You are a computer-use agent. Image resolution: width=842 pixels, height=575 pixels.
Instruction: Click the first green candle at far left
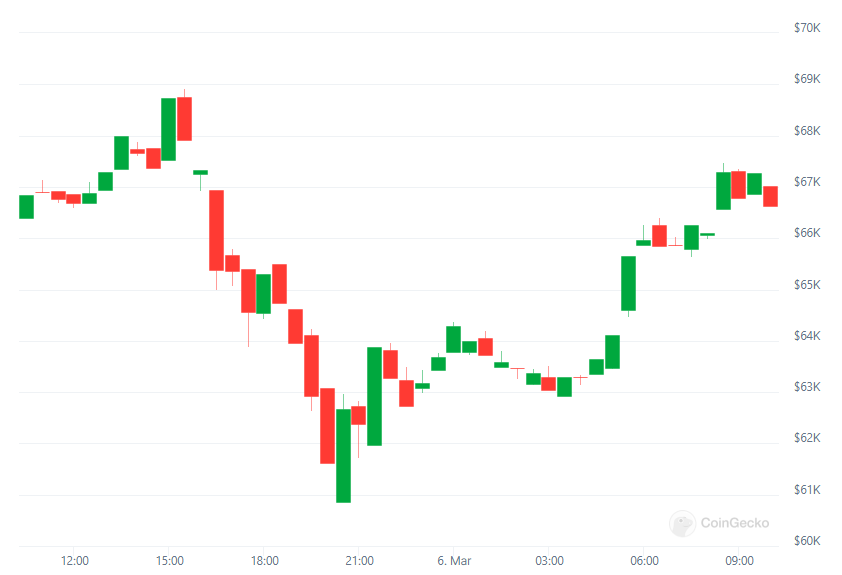pyautogui.click(x=26, y=206)
